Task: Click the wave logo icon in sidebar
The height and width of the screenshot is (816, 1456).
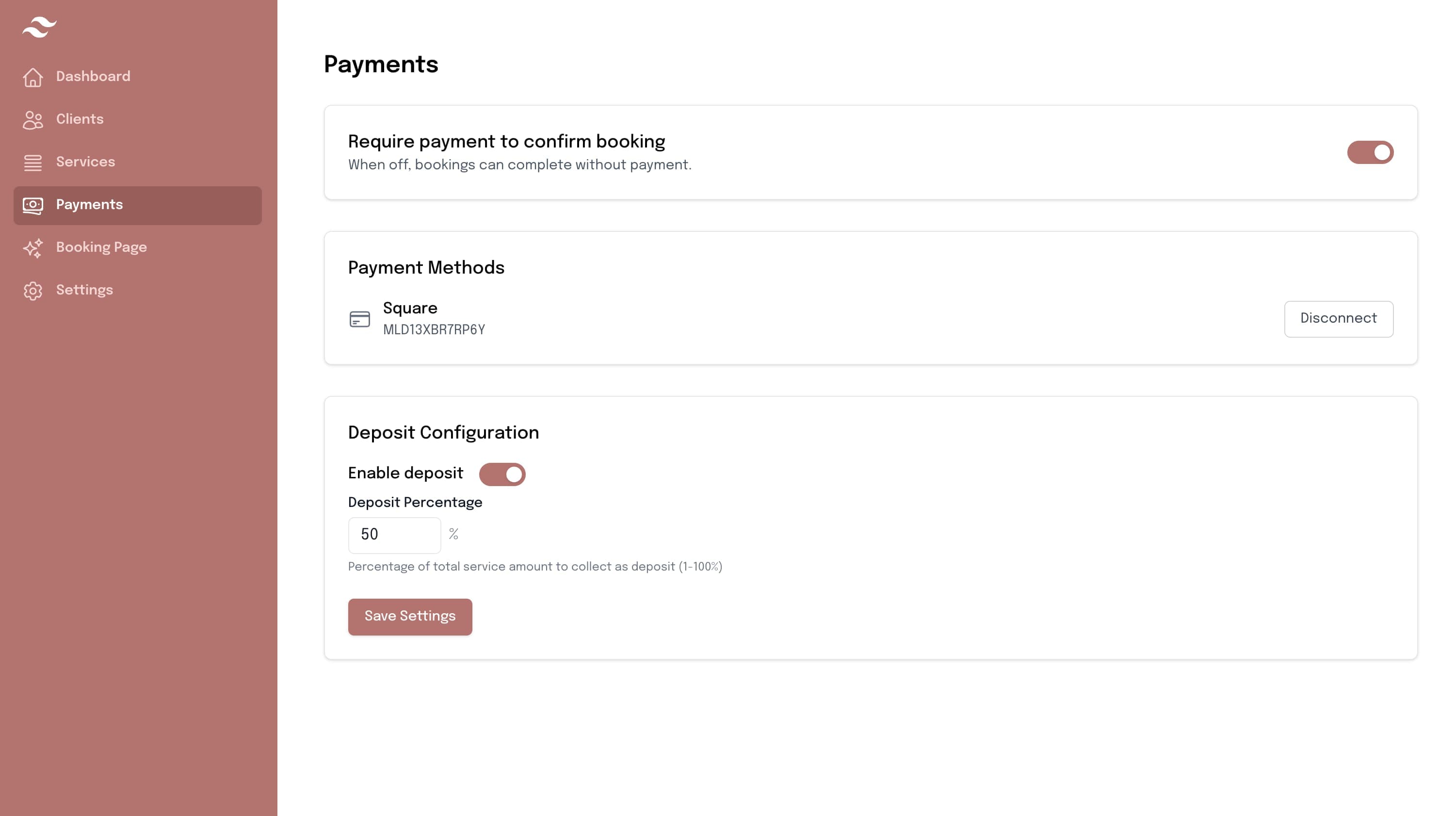Action: [x=39, y=27]
